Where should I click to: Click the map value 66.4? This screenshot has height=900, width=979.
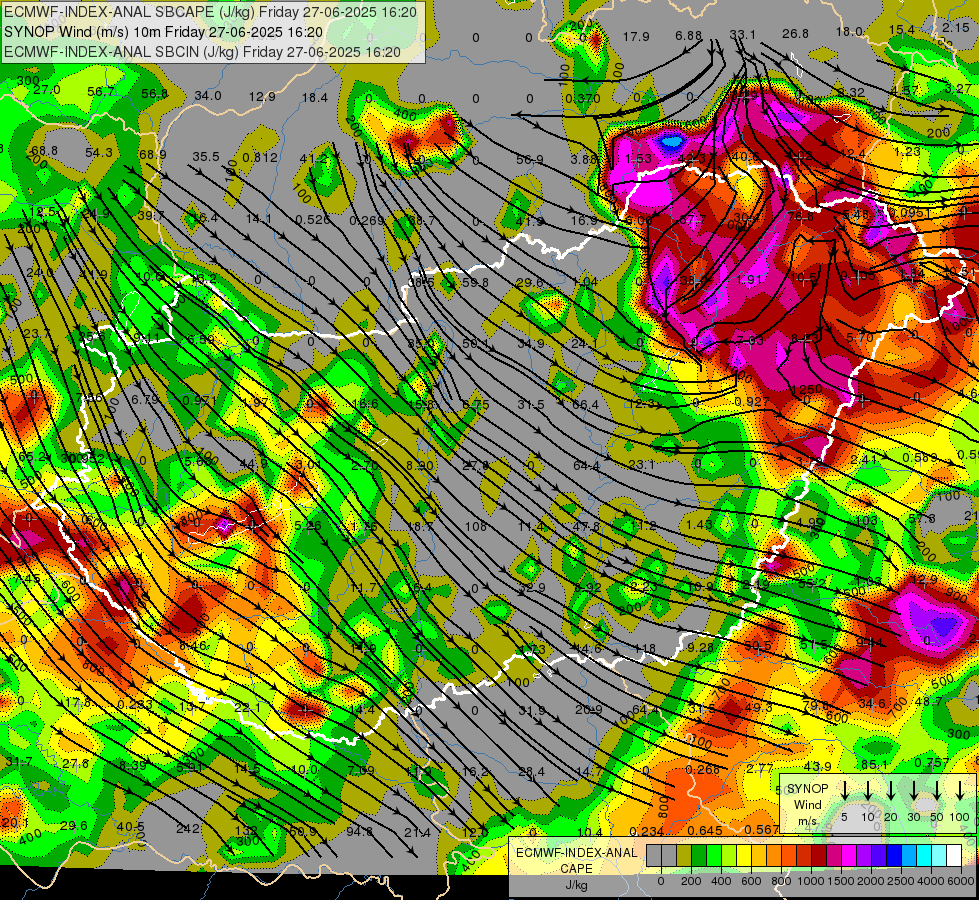(585, 405)
